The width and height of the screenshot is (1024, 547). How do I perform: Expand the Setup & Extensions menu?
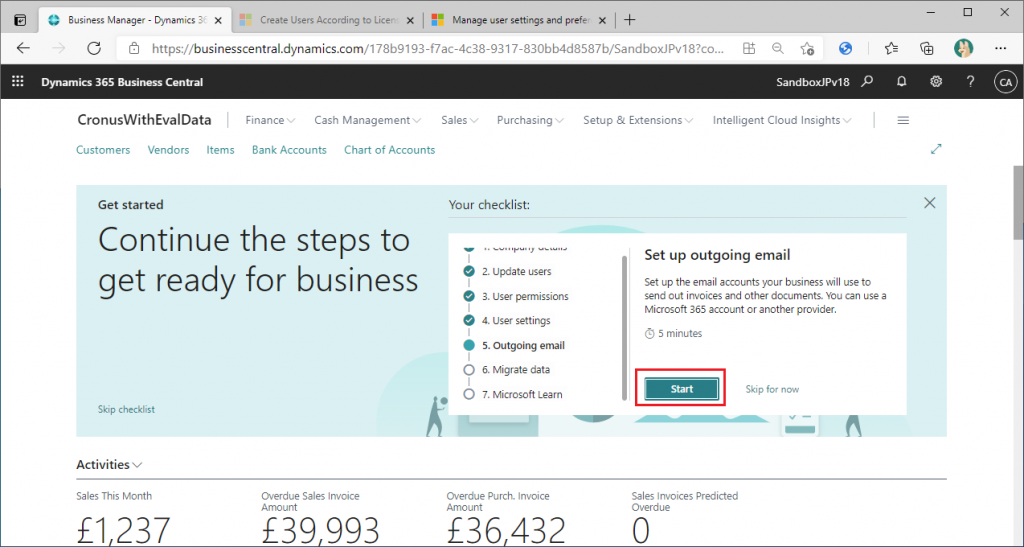tap(638, 120)
